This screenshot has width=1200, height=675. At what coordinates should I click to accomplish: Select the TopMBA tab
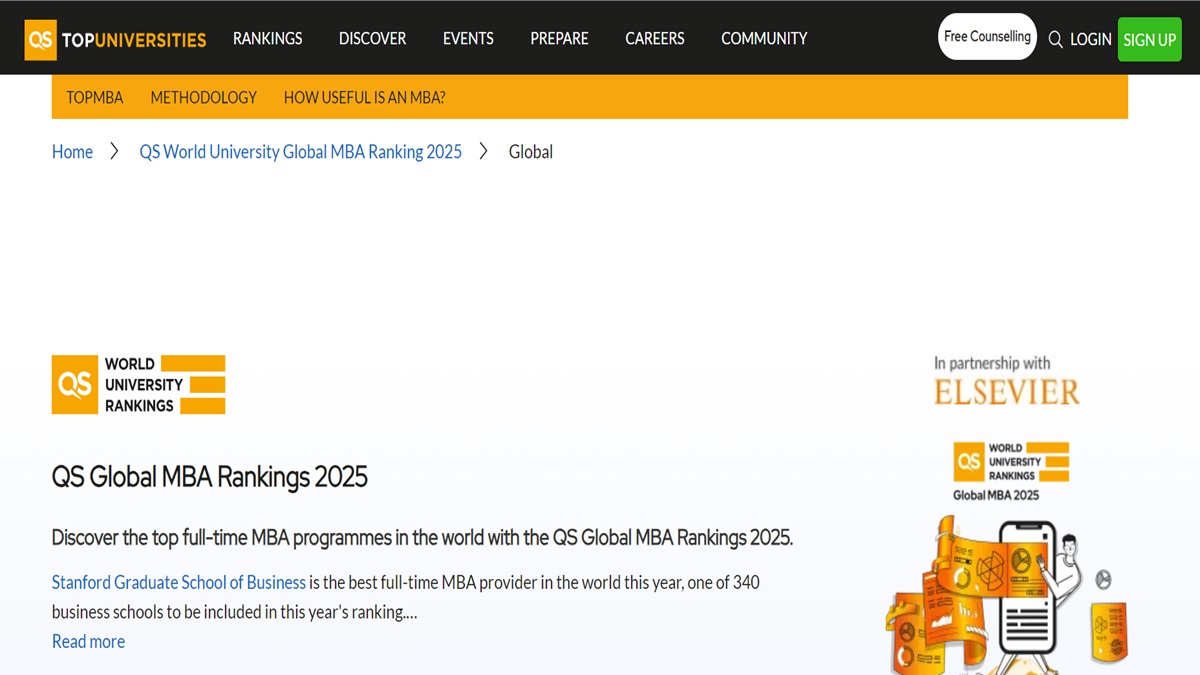(95, 98)
